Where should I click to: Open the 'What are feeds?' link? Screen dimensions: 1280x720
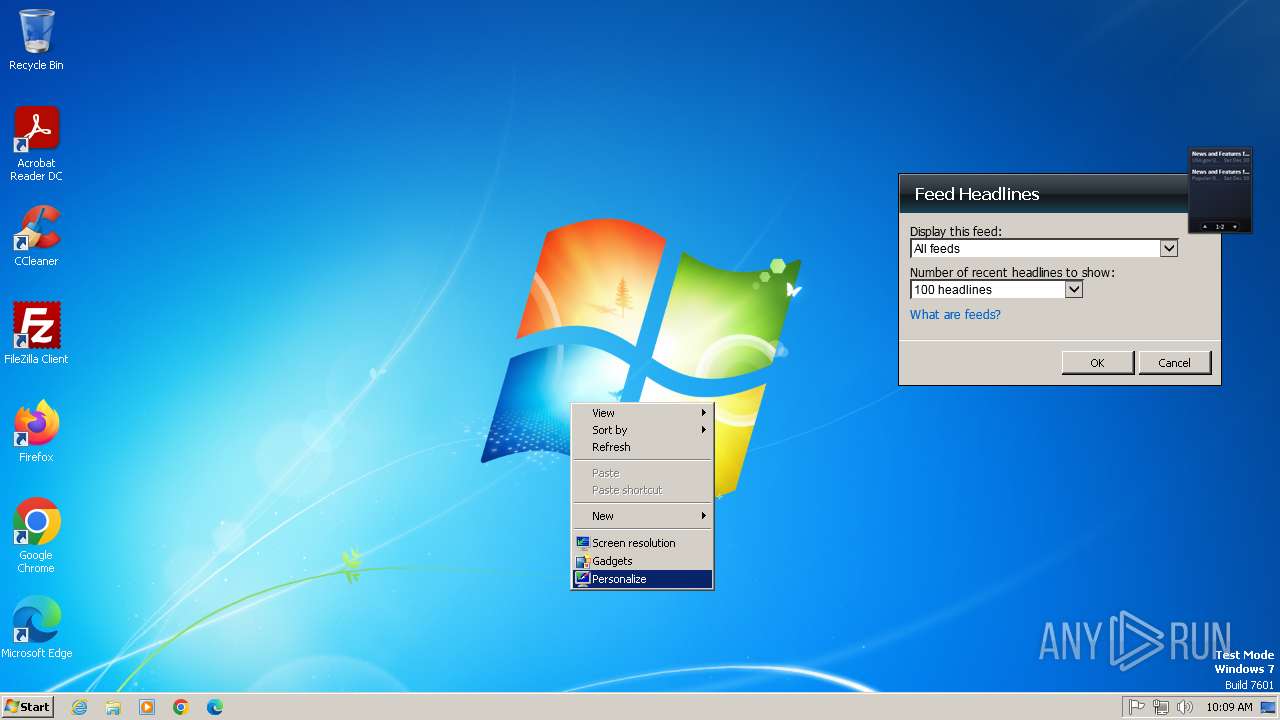coord(955,314)
